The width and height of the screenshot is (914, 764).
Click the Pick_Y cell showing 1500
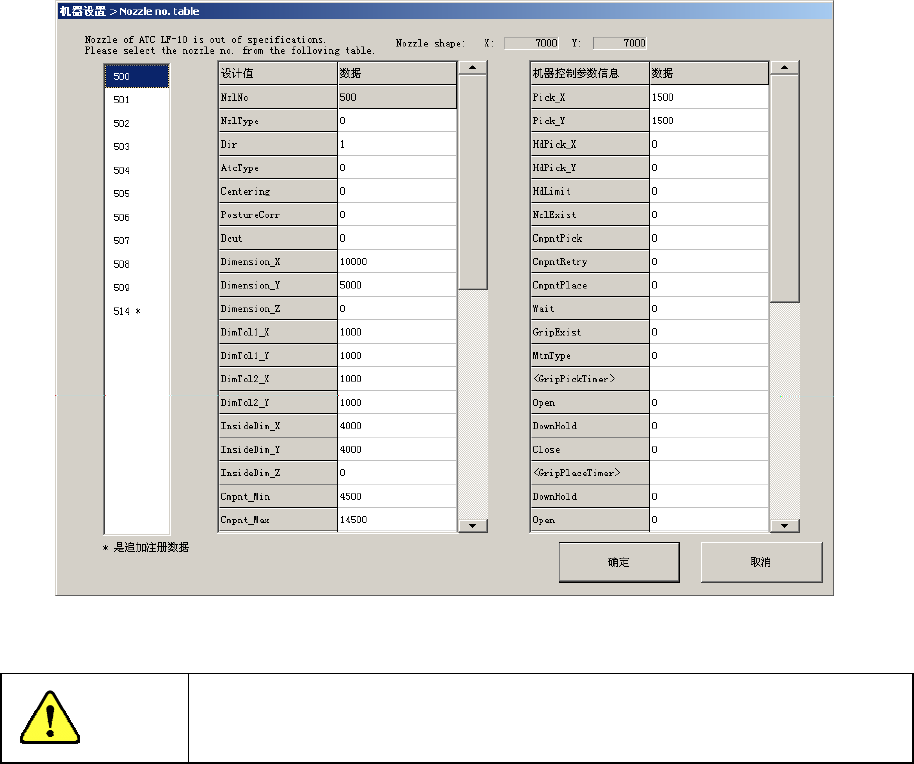click(x=709, y=121)
